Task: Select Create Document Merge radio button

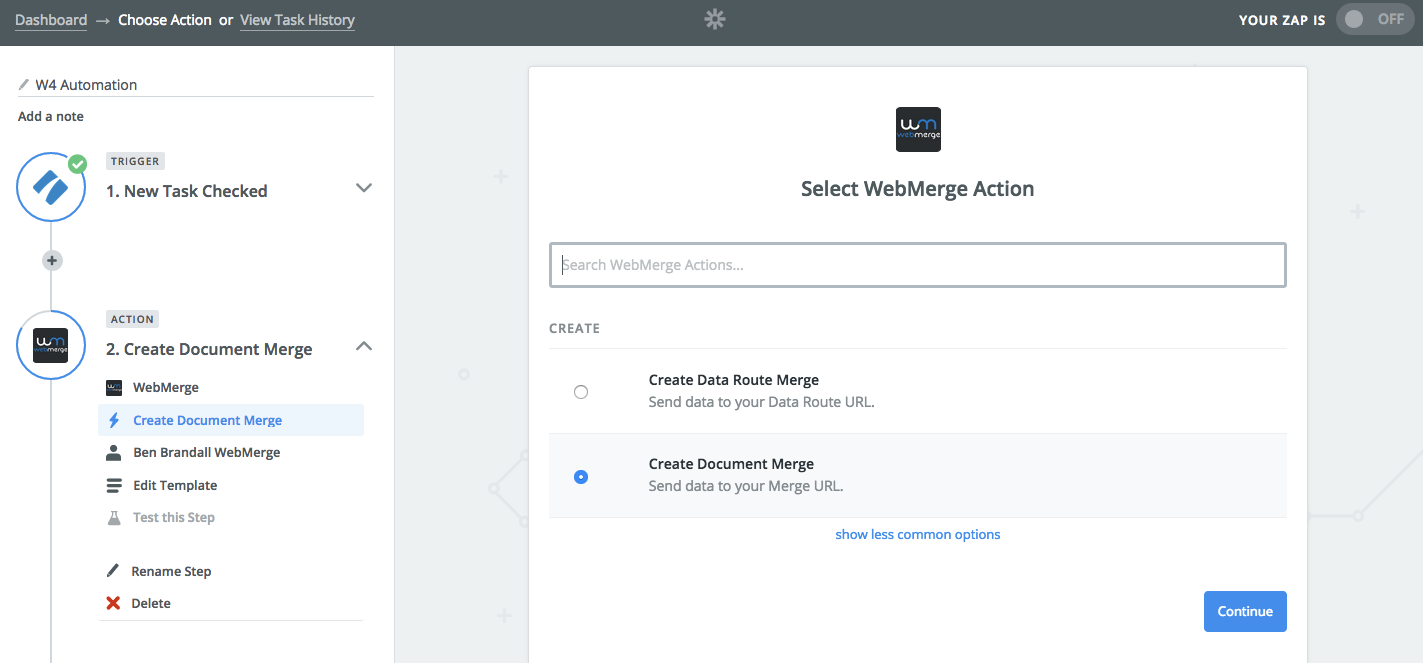Action: pyautogui.click(x=581, y=477)
